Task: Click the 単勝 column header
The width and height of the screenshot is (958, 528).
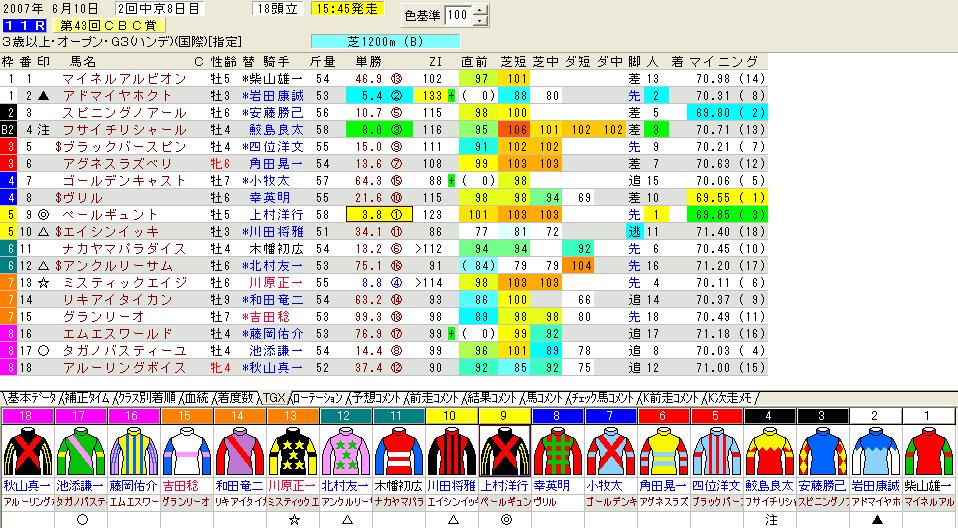Action: point(368,62)
